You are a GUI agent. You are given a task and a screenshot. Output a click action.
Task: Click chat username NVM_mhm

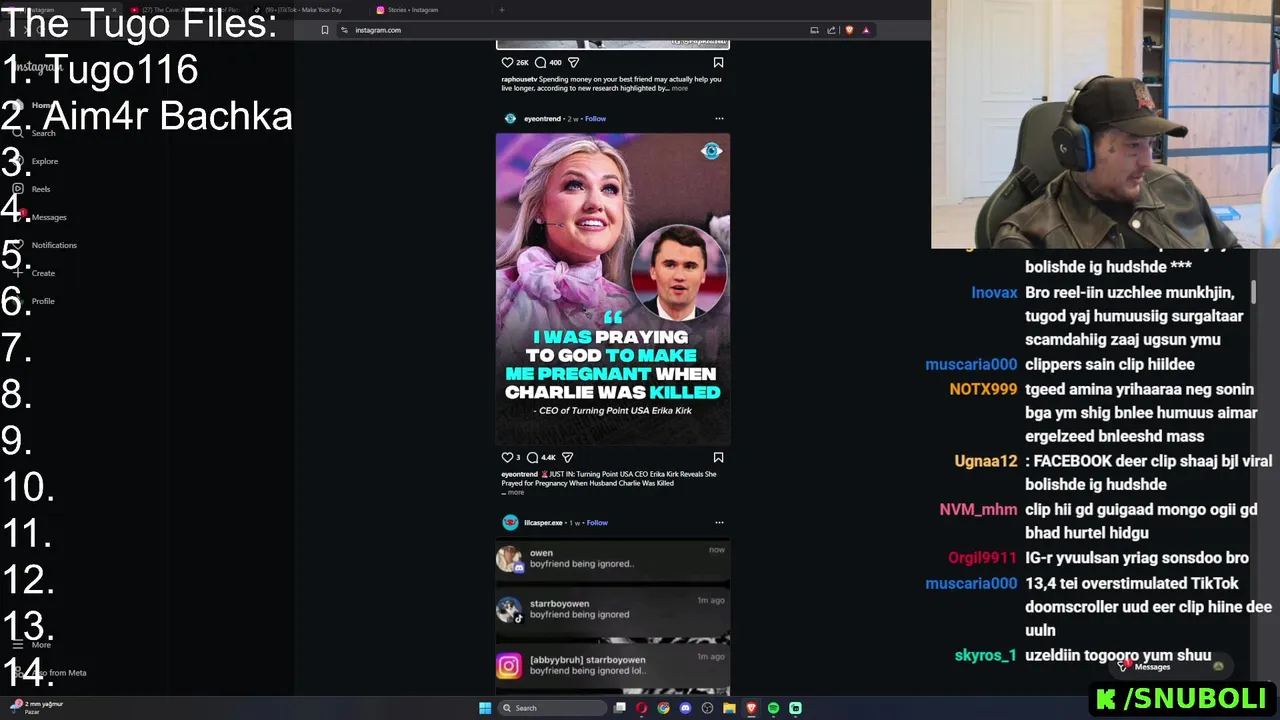pos(978,509)
